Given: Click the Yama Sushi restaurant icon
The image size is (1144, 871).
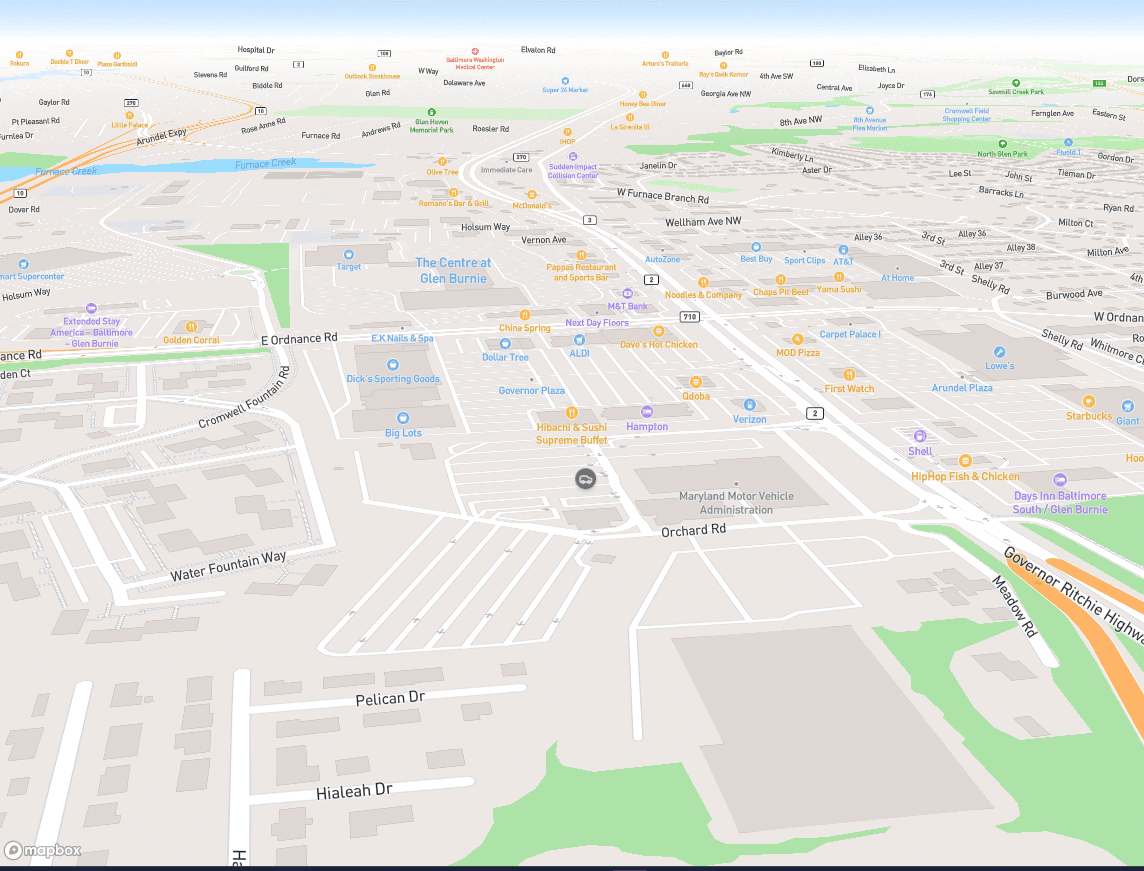Looking at the screenshot, I should tap(839, 277).
